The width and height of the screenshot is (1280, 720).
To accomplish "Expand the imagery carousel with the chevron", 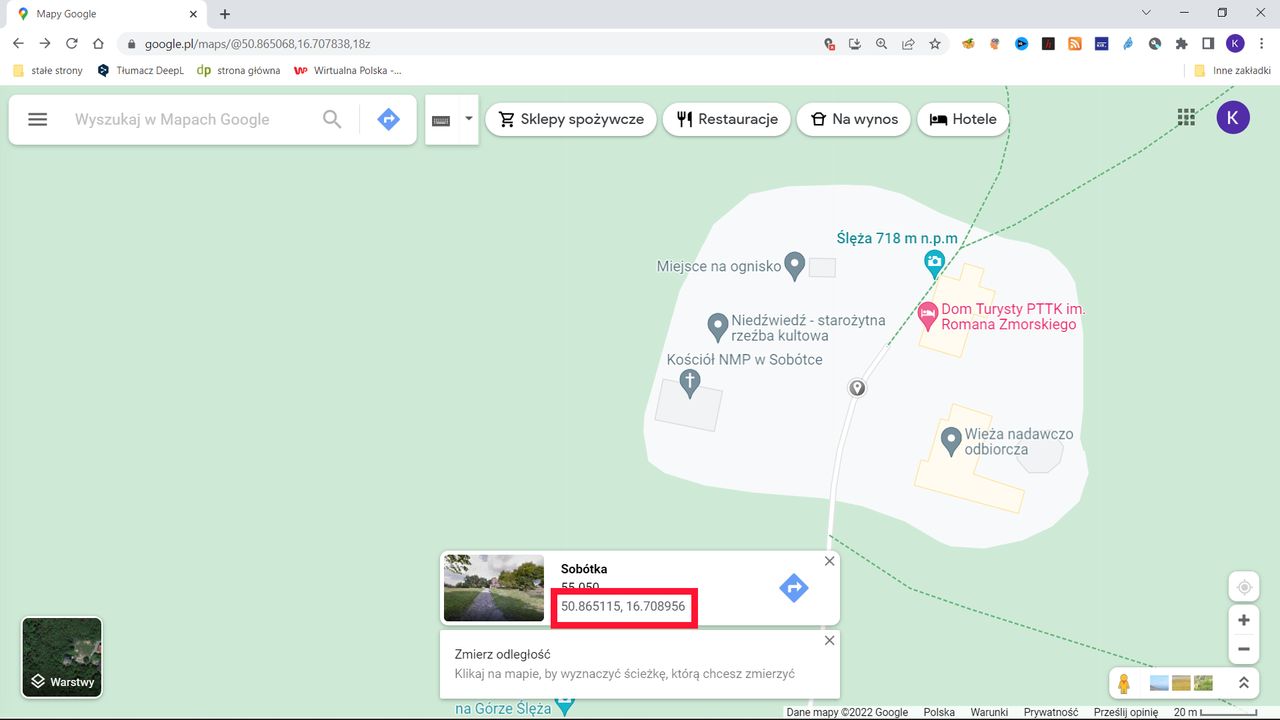I will tap(1244, 682).
